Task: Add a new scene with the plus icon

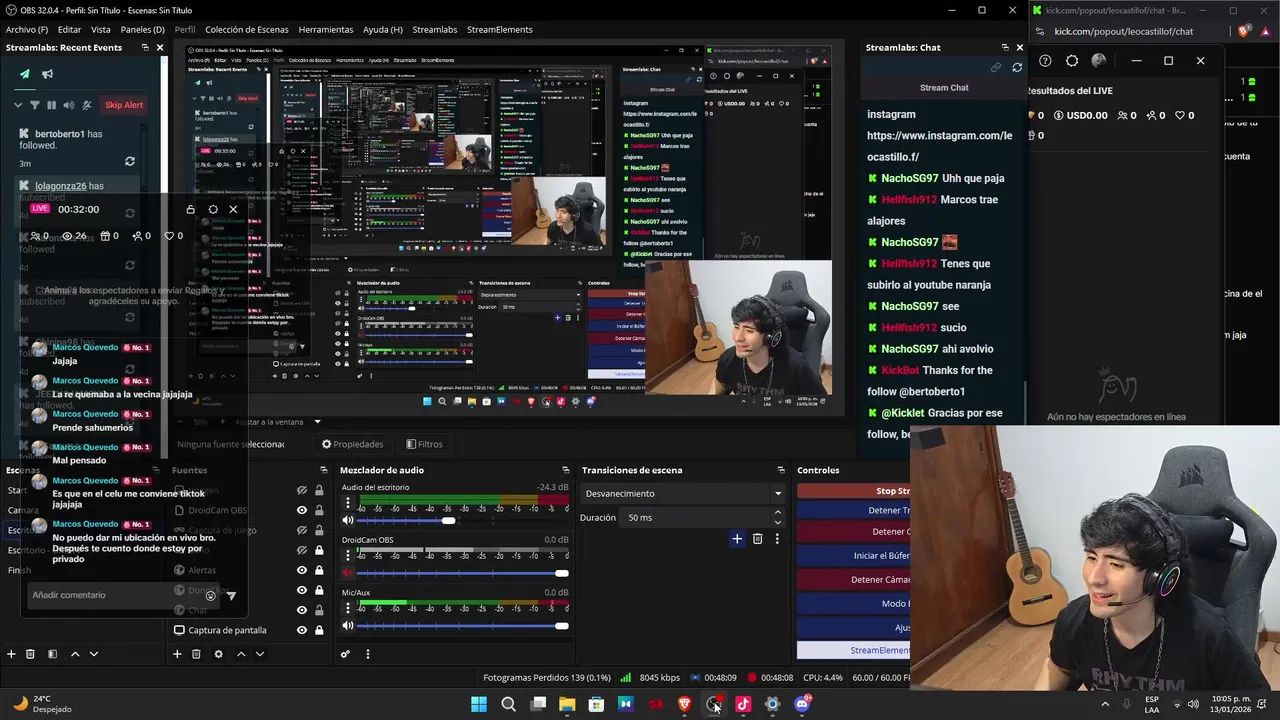Action: [x=11, y=654]
